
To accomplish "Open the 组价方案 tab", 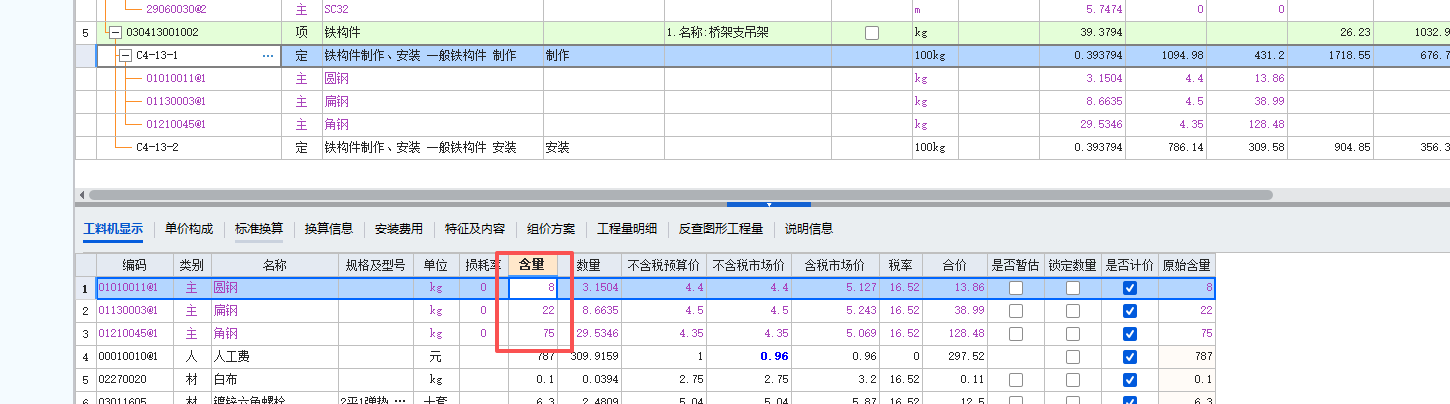I will click(x=551, y=229).
